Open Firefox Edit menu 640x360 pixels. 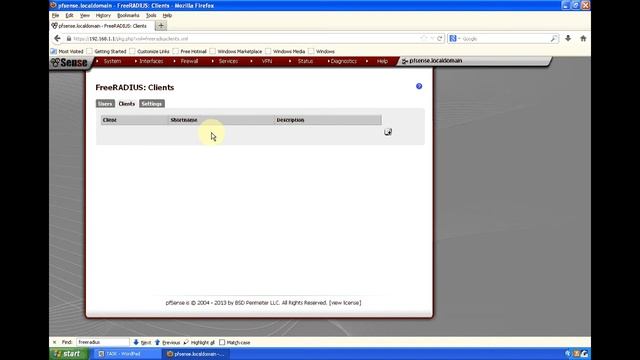point(69,15)
